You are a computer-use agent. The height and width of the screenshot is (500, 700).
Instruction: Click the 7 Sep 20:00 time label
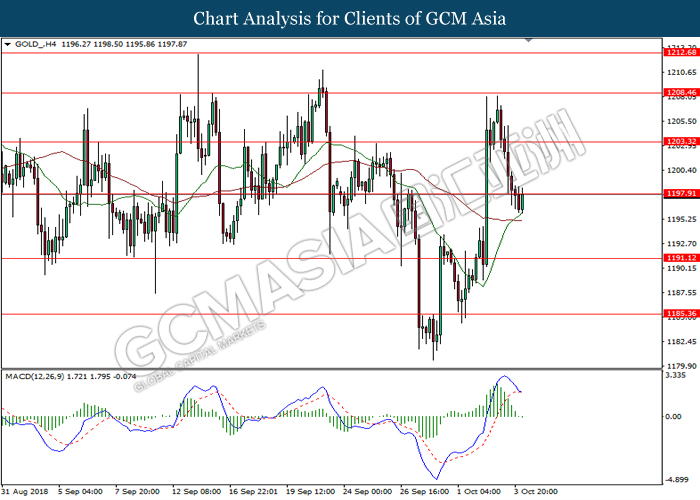point(137,492)
